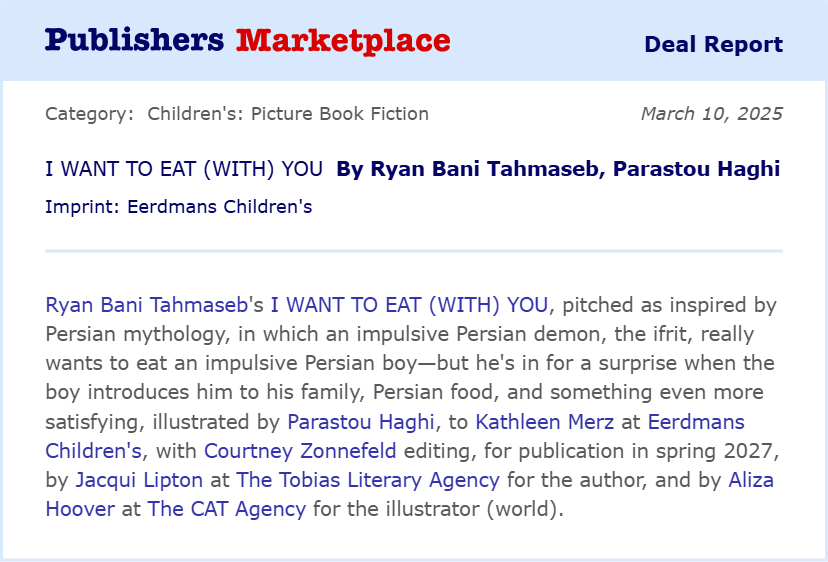
Task: Open the I WANT TO EAT (WITH) YOU header title
Action: [184, 169]
